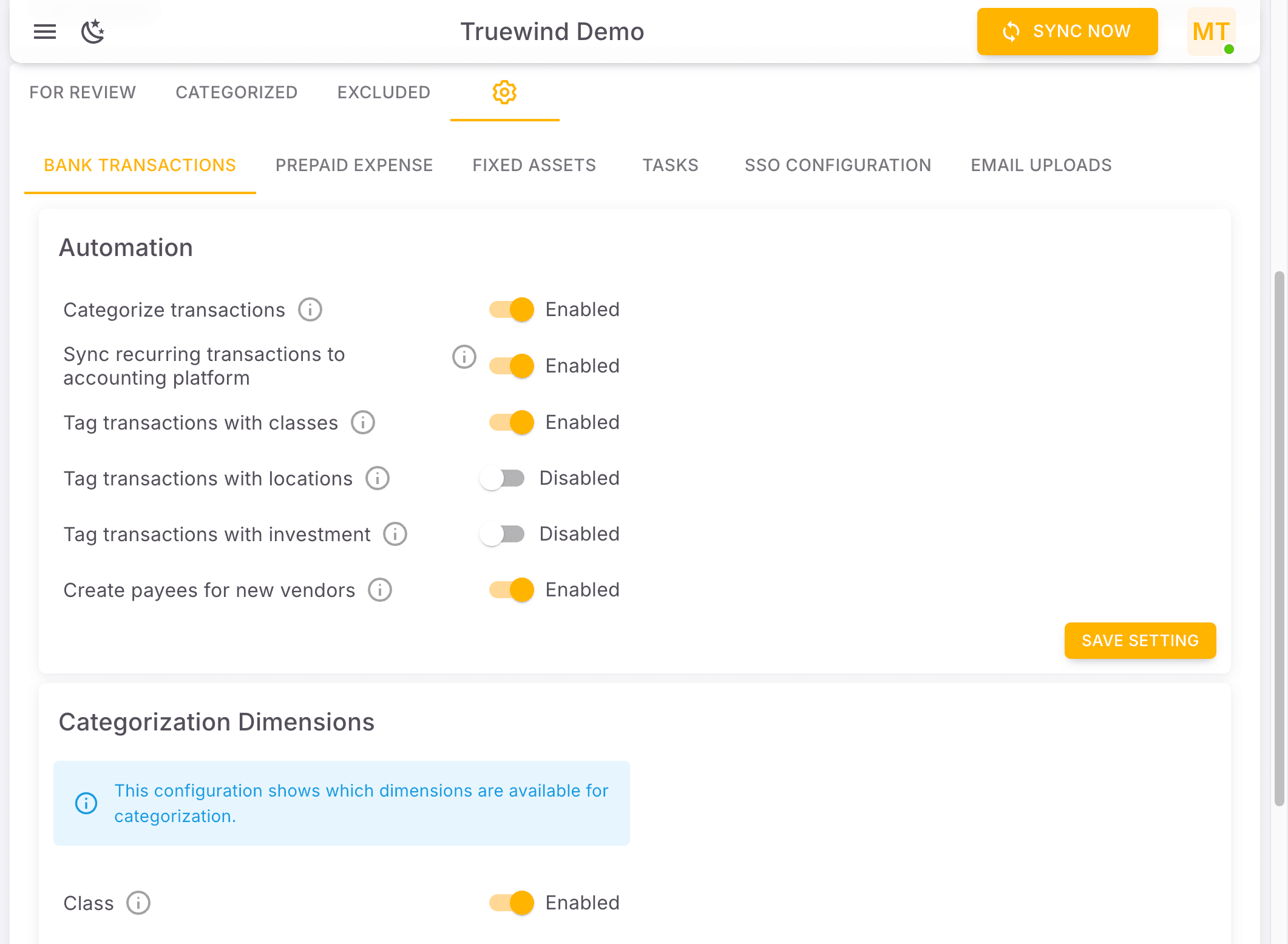Switch to the SSO CONFIGURATION tab

(x=839, y=164)
